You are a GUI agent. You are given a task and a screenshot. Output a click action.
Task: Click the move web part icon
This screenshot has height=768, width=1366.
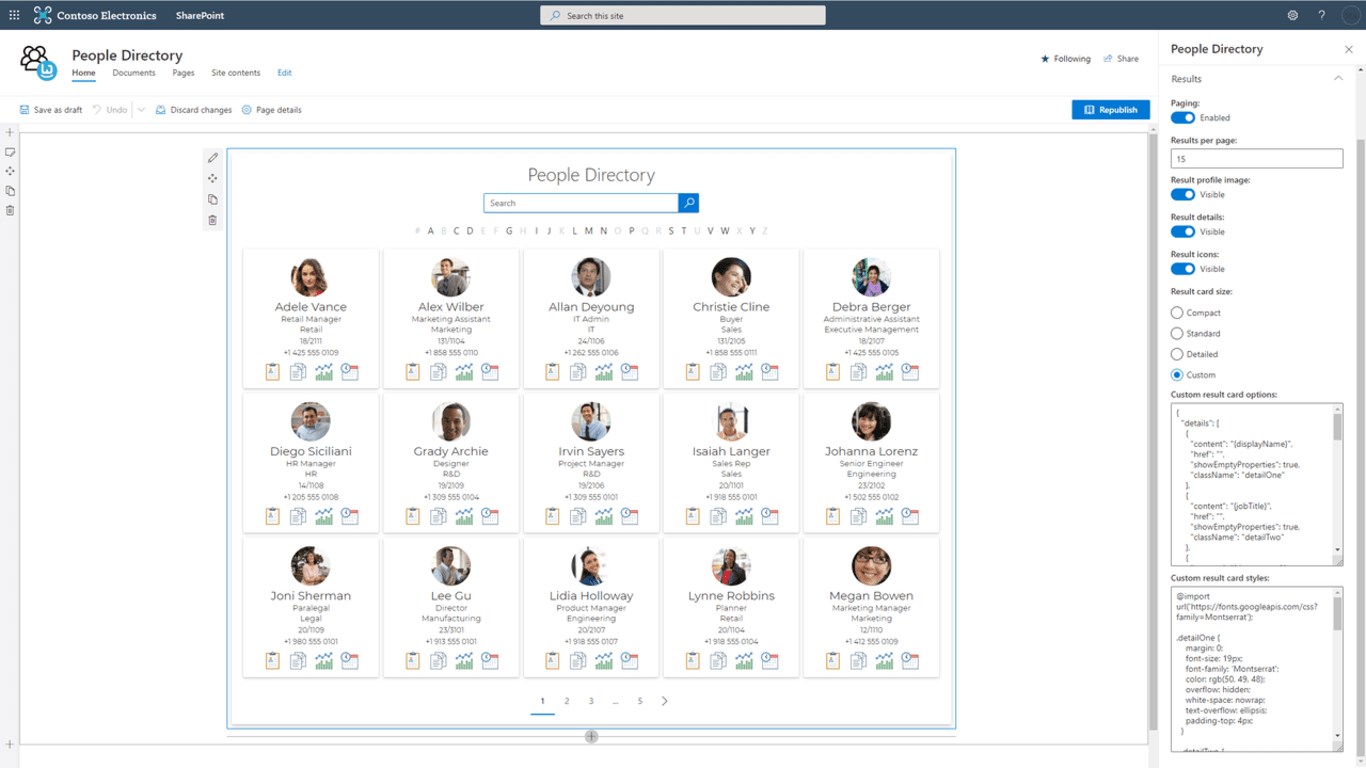point(213,179)
